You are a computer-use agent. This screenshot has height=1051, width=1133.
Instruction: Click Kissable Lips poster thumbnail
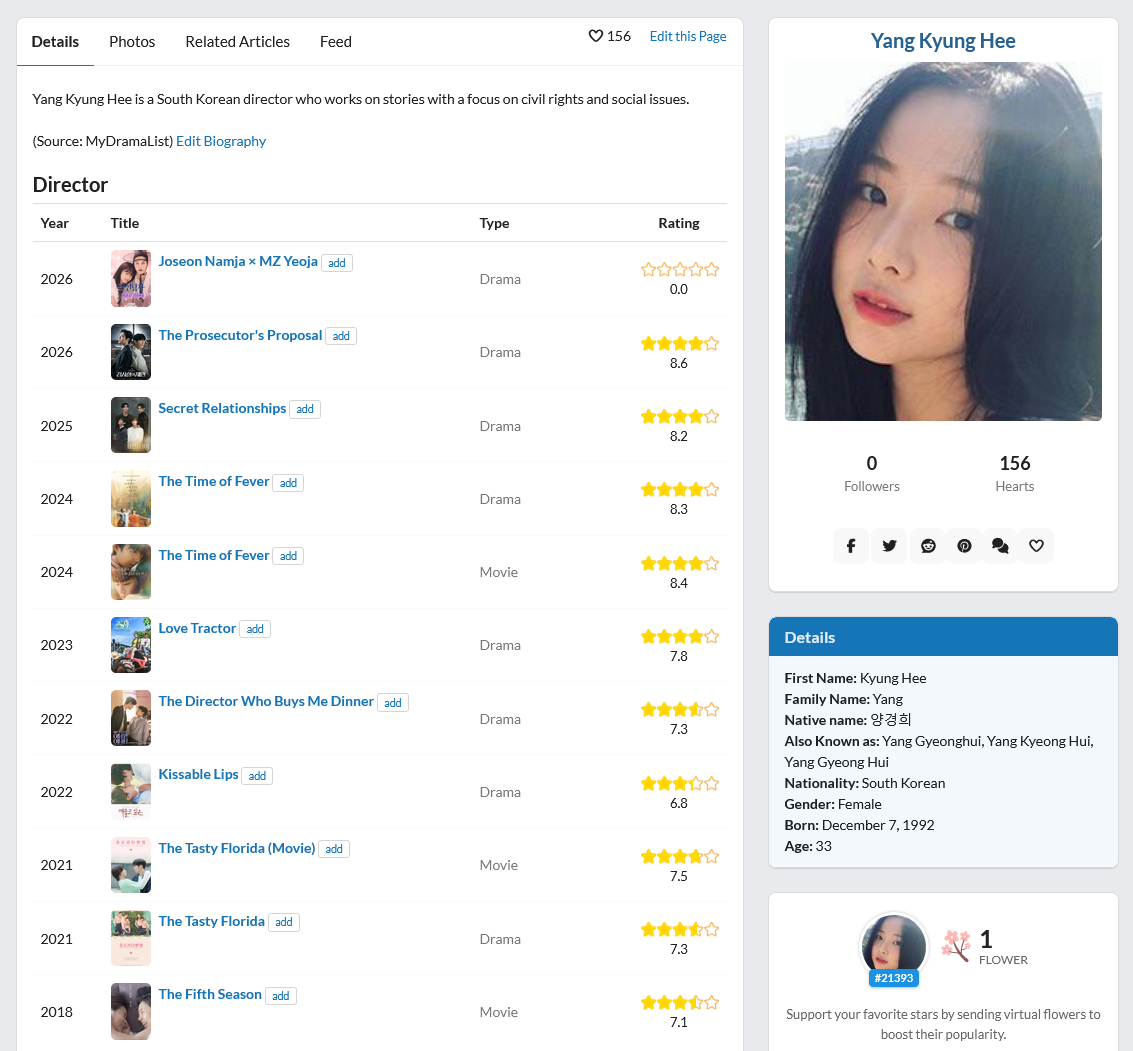pos(131,792)
